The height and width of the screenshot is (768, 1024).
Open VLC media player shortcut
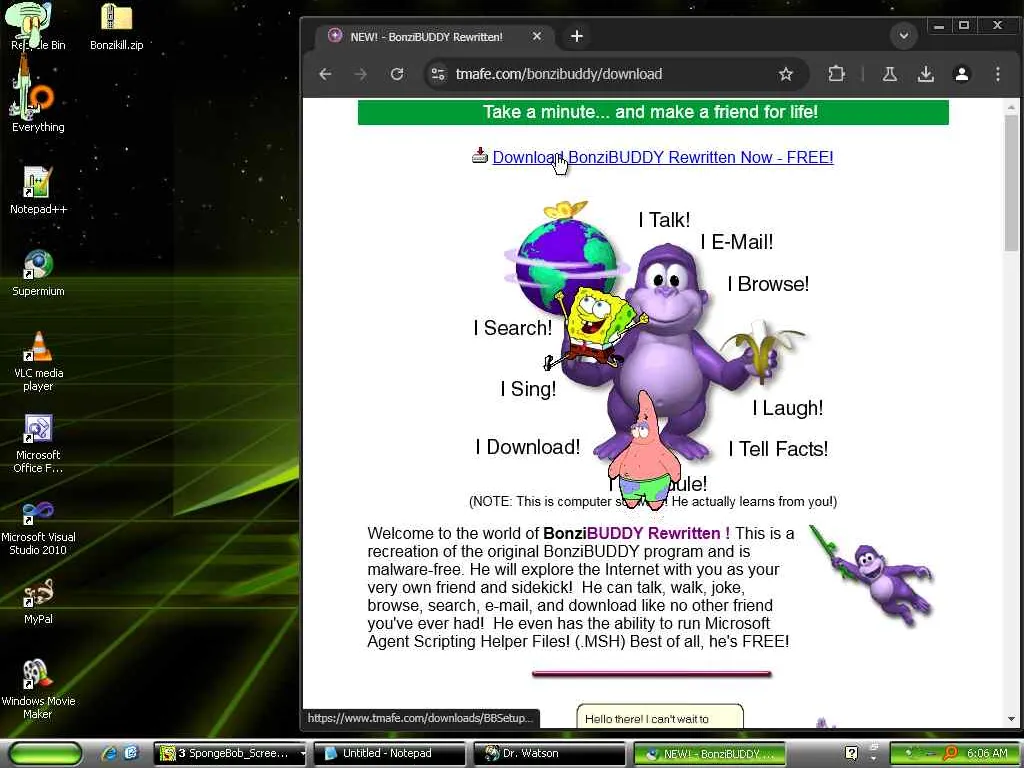click(38, 360)
